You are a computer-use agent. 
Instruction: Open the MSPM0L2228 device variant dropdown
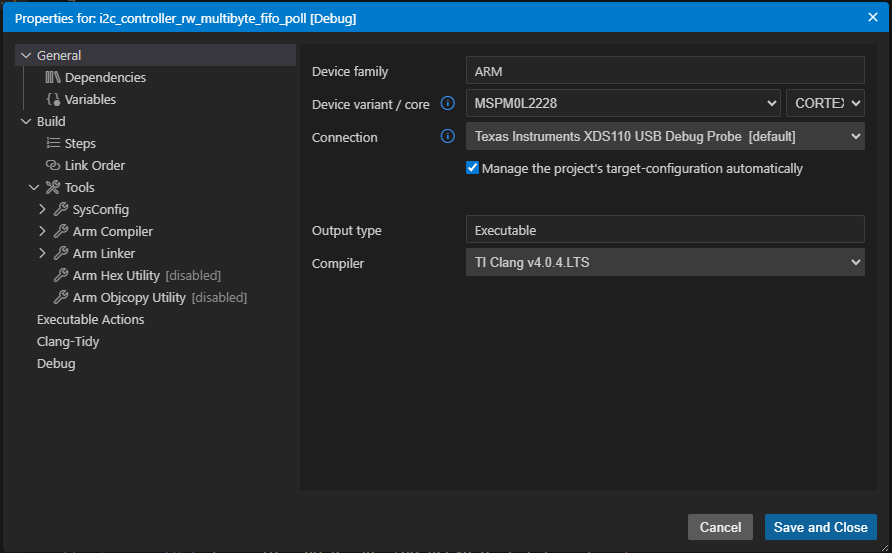[x=623, y=103]
